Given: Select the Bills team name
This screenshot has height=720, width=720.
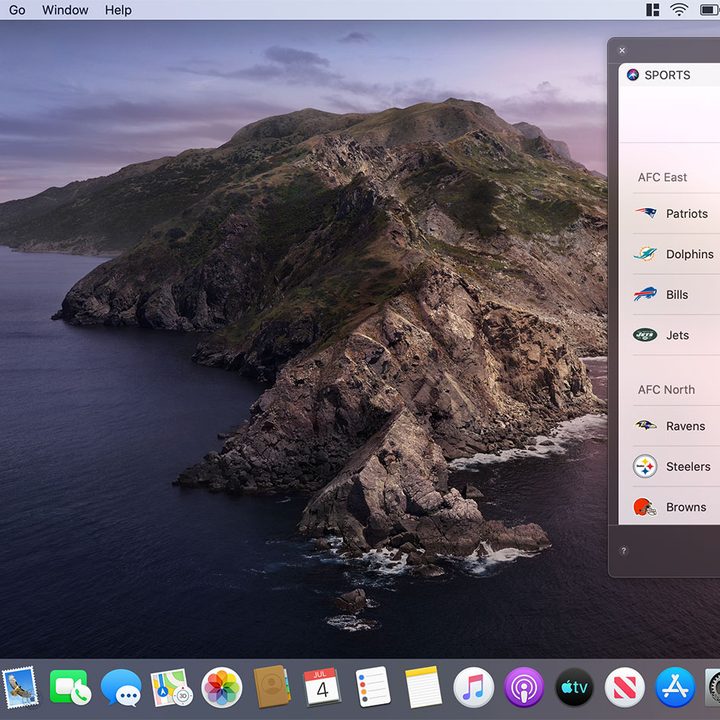Looking at the screenshot, I should point(677,294).
